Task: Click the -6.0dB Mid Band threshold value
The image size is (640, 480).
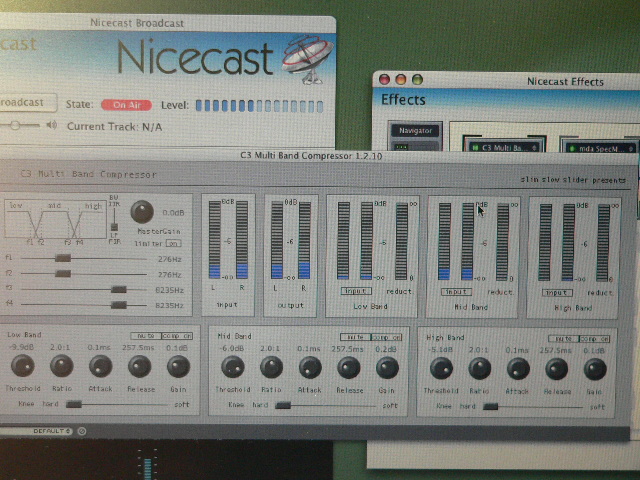Action: click(232, 349)
